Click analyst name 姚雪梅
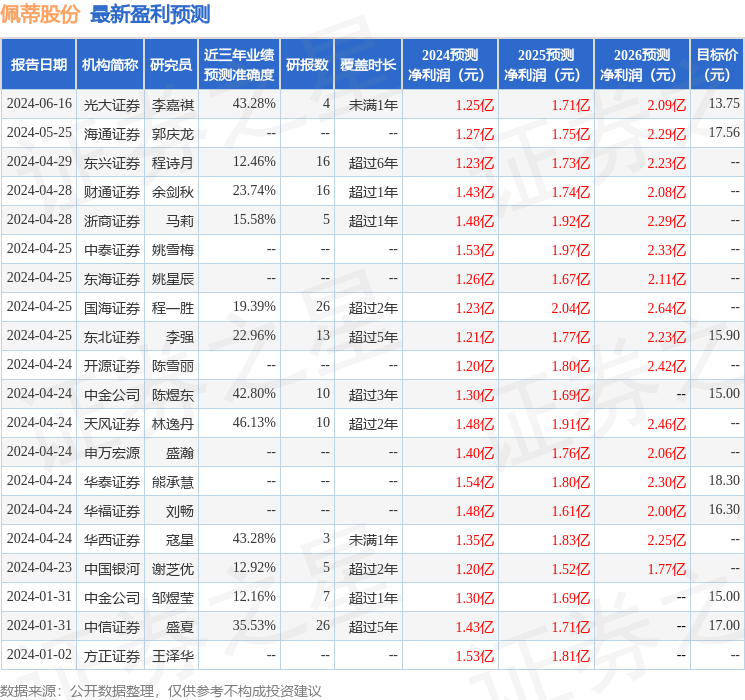This screenshot has height=700, width=745. click(173, 249)
